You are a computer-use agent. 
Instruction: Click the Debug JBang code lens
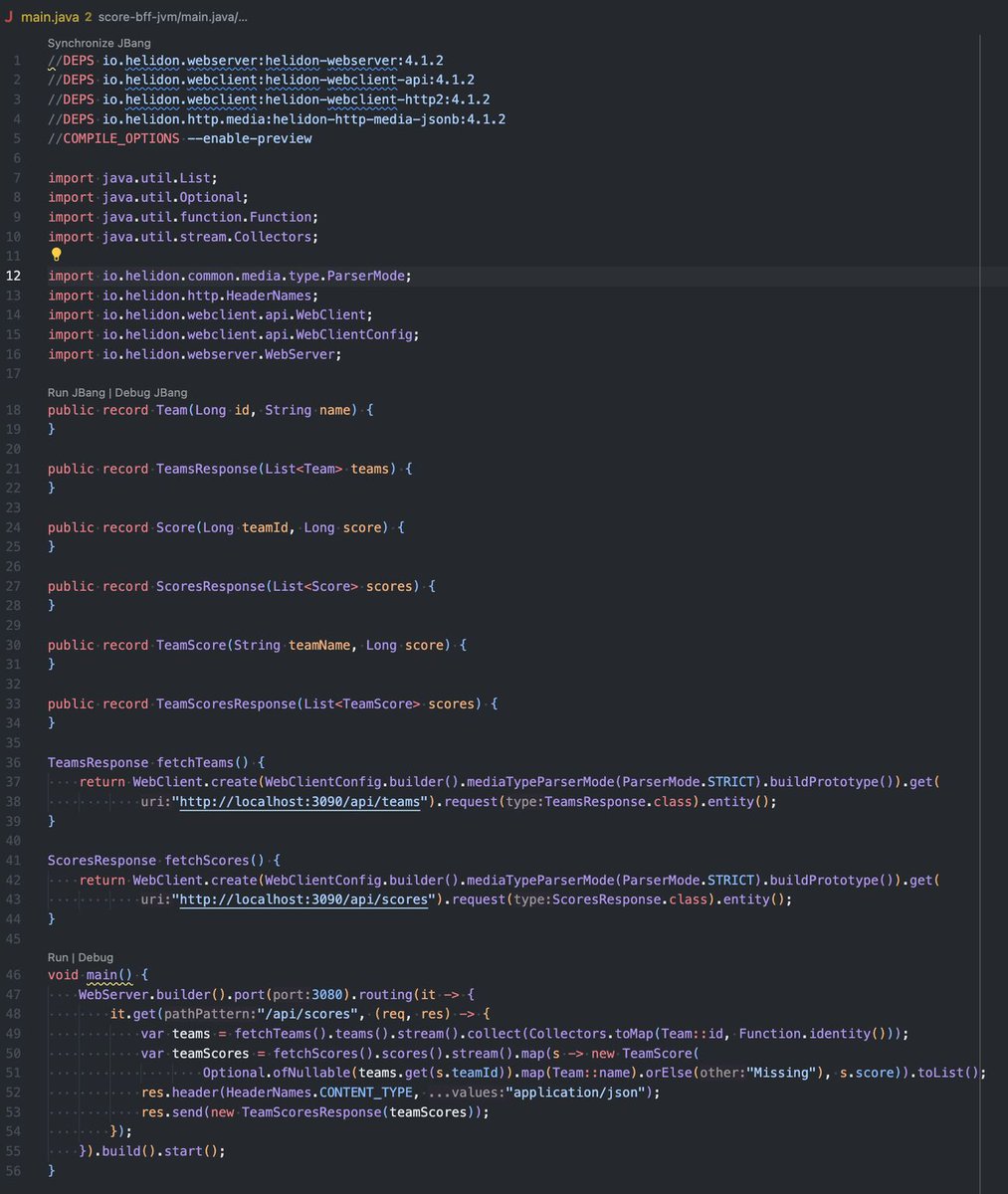(x=151, y=393)
